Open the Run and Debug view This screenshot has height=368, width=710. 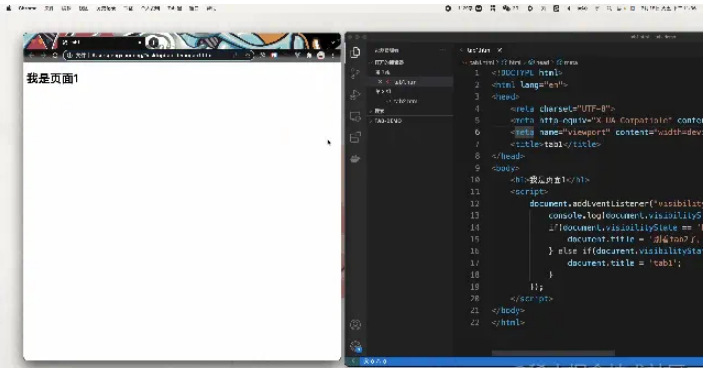355,95
